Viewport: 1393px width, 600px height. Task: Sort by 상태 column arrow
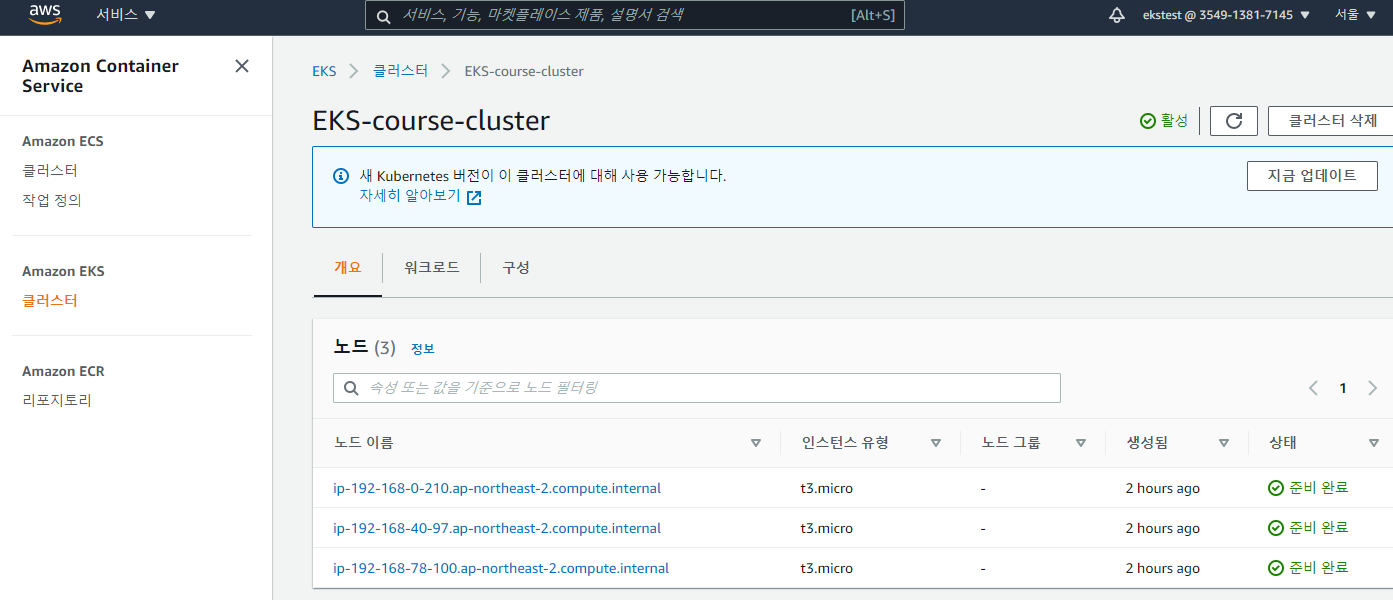pos(1374,443)
